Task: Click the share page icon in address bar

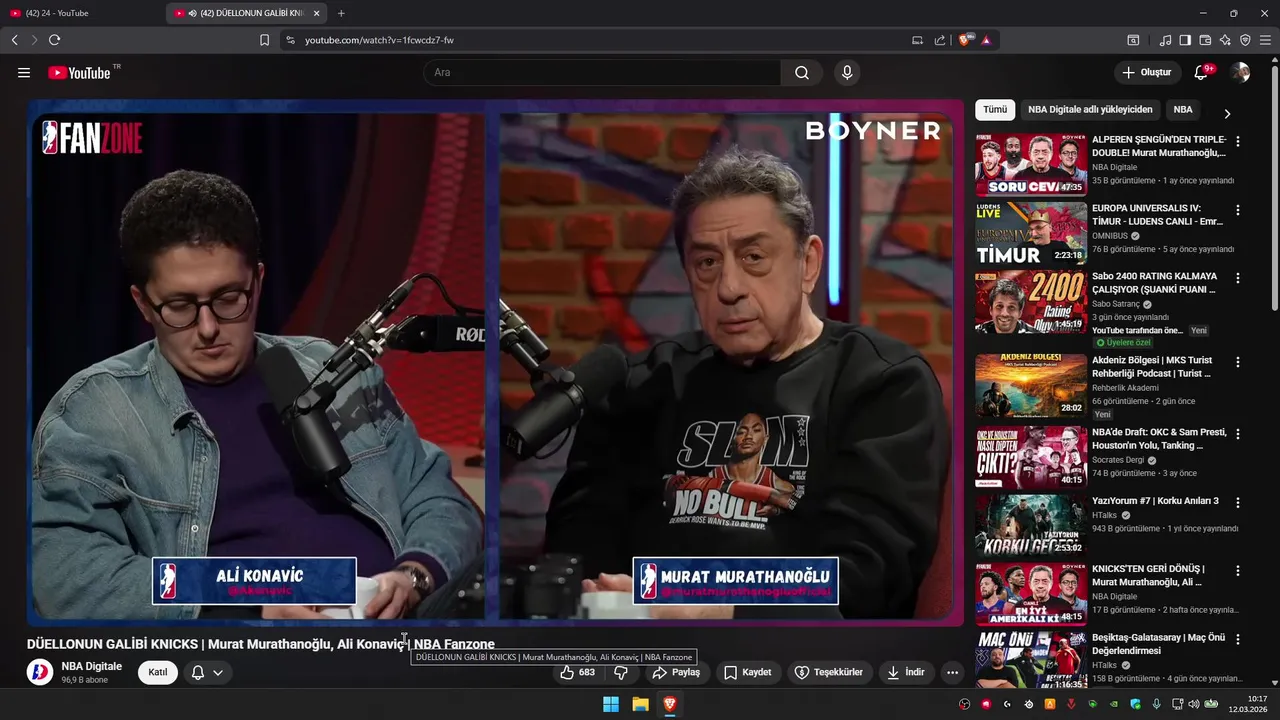Action: [x=940, y=40]
